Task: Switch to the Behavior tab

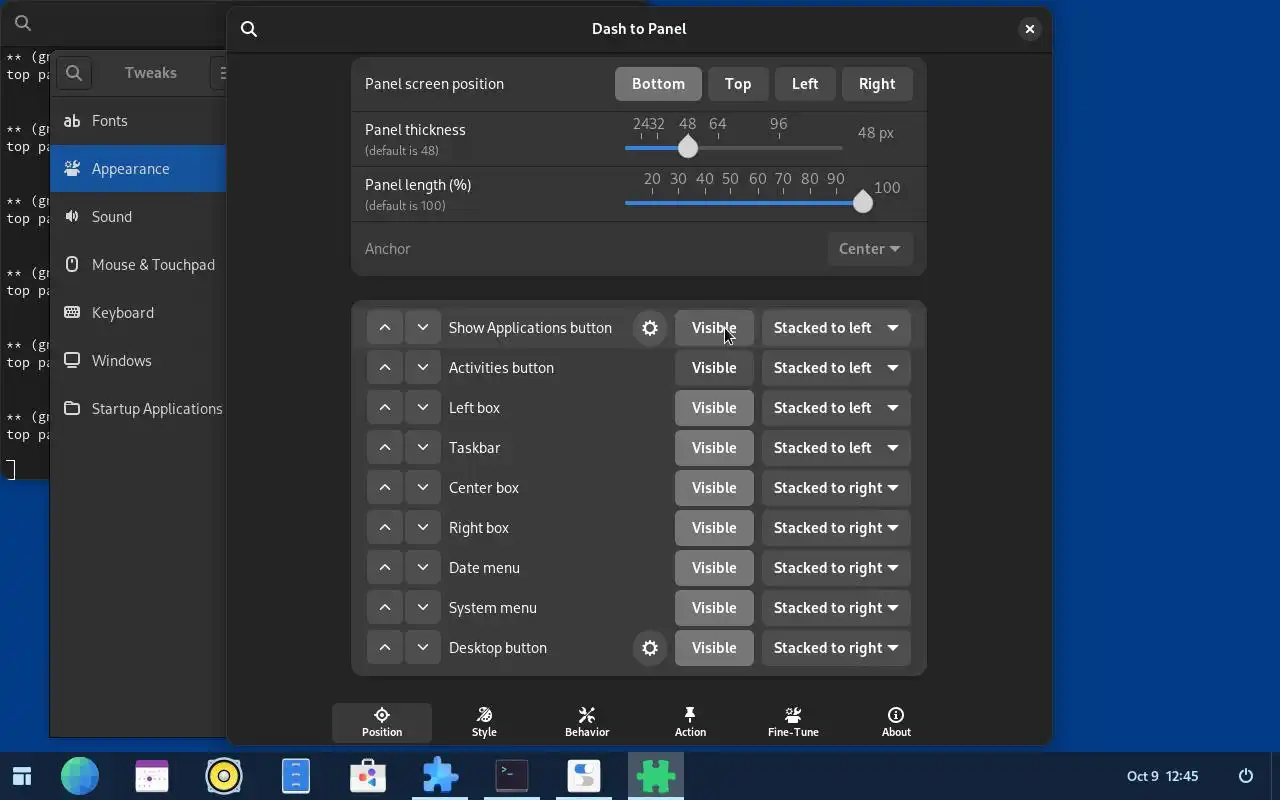Action: (587, 722)
